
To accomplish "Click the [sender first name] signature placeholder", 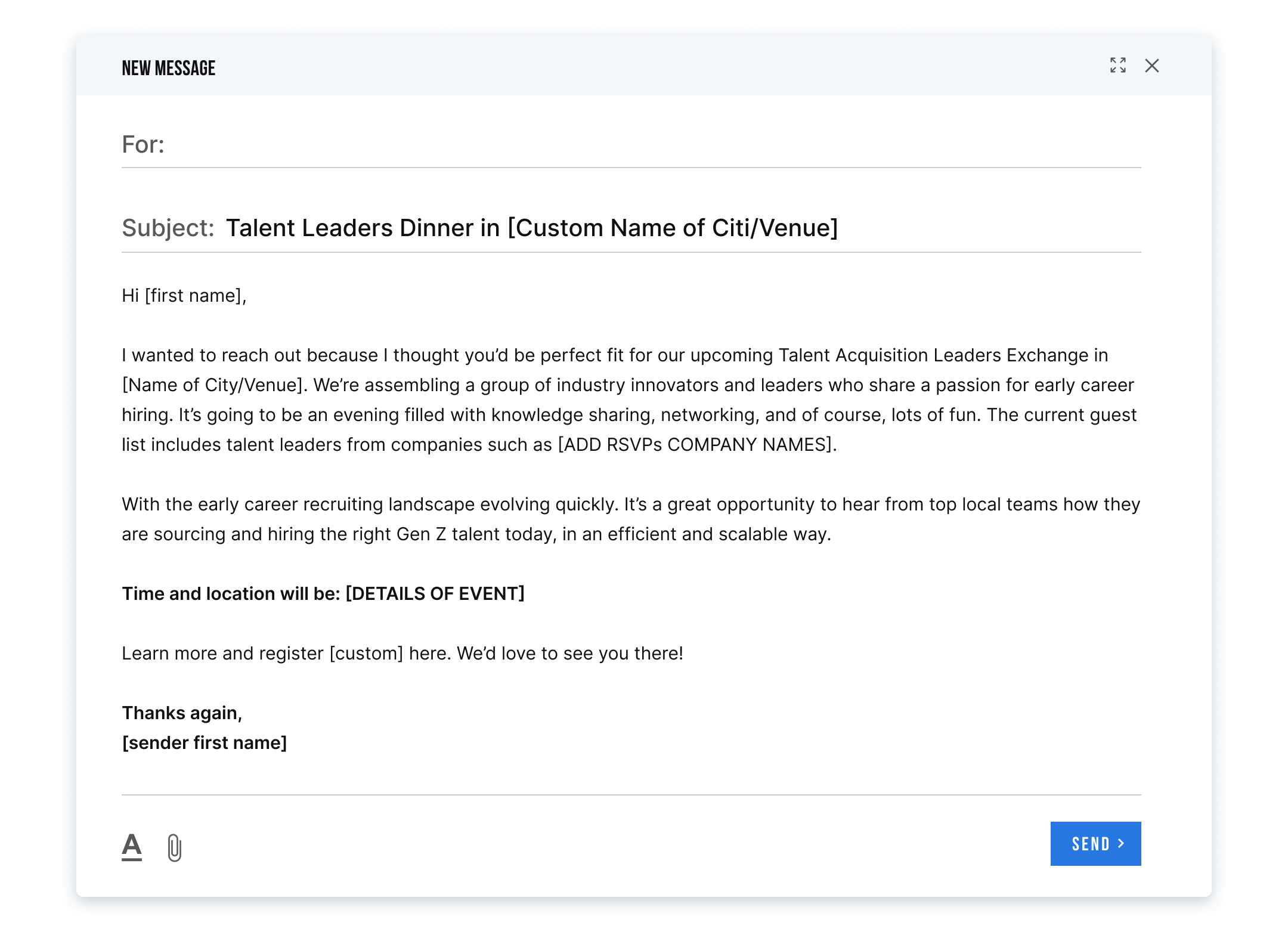I will click(205, 743).
